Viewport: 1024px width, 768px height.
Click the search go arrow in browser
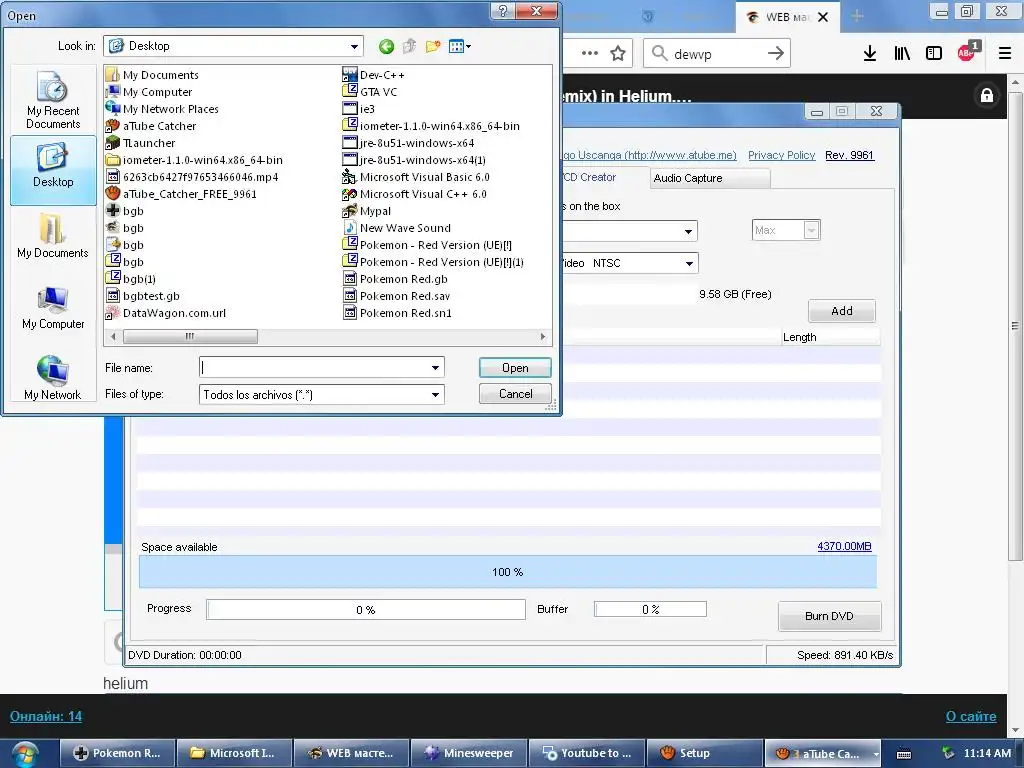775,54
